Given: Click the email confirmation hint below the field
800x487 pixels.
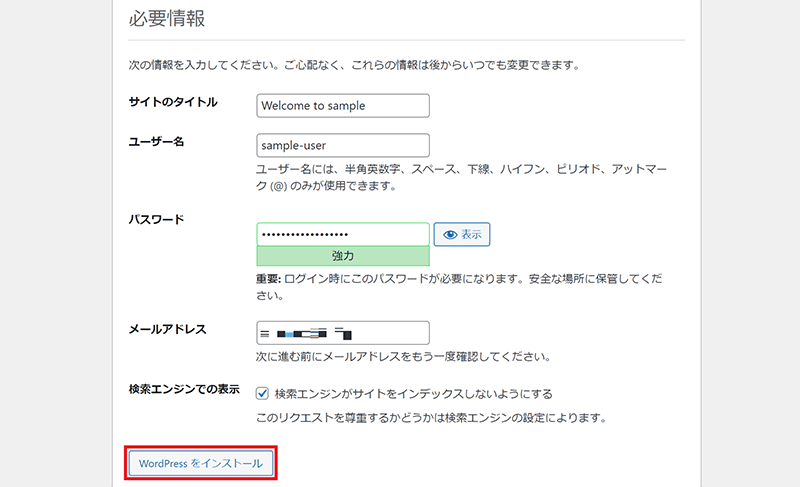Looking at the screenshot, I should [x=403, y=357].
